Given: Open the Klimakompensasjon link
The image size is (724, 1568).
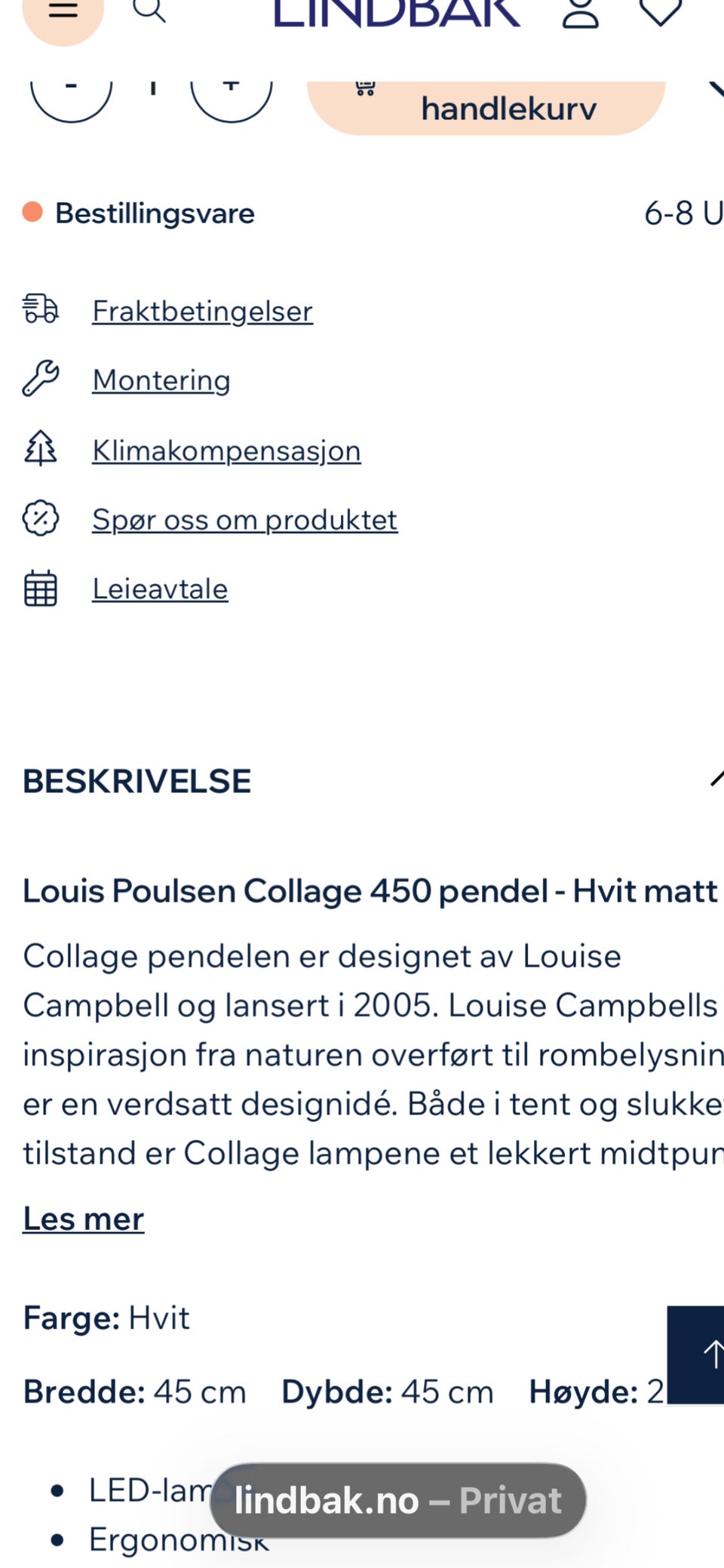Looking at the screenshot, I should point(226,450).
